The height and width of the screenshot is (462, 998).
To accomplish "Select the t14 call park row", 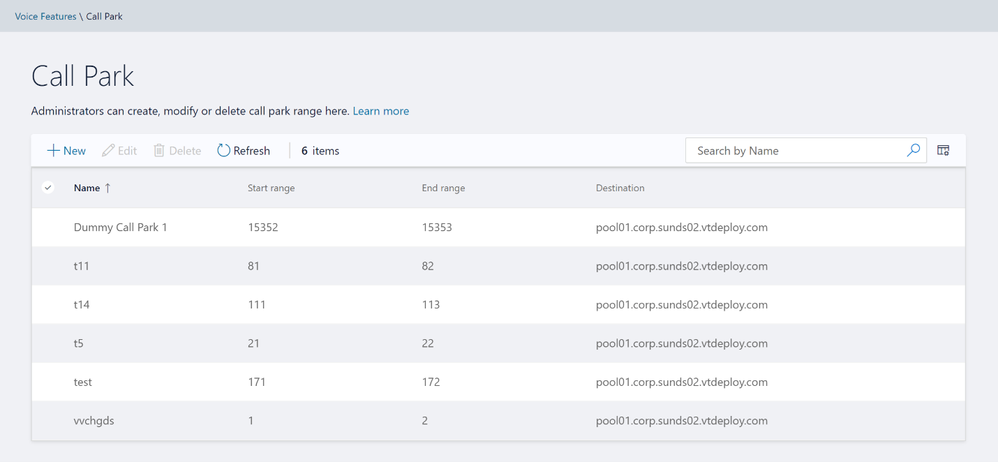I will click(x=82, y=305).
